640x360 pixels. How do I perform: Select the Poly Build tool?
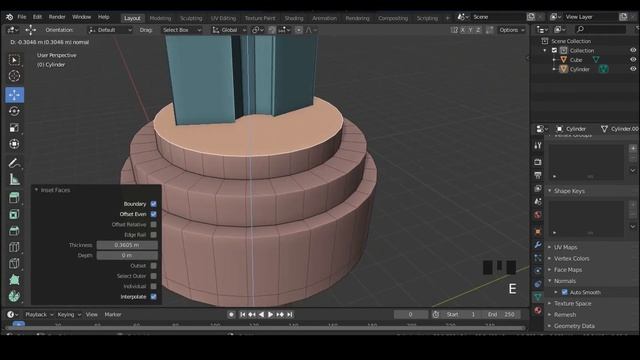click(x=14, y=280)
